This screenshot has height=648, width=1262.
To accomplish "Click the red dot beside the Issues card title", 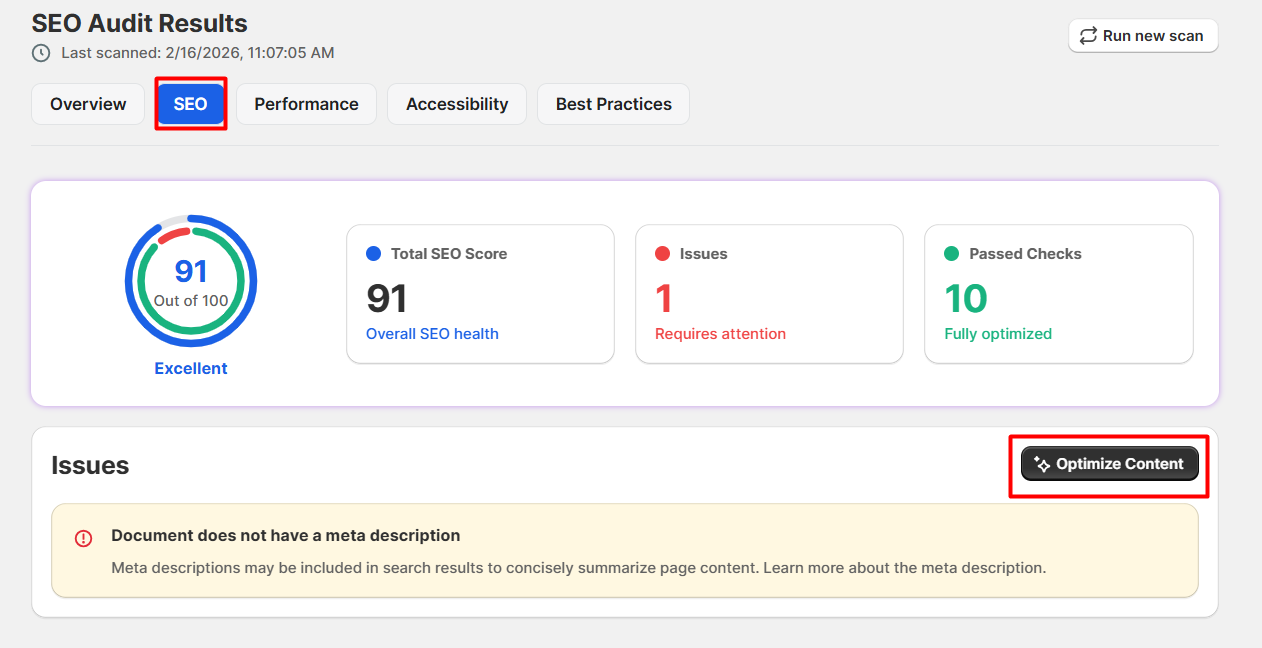I will (x=662, y=254).
